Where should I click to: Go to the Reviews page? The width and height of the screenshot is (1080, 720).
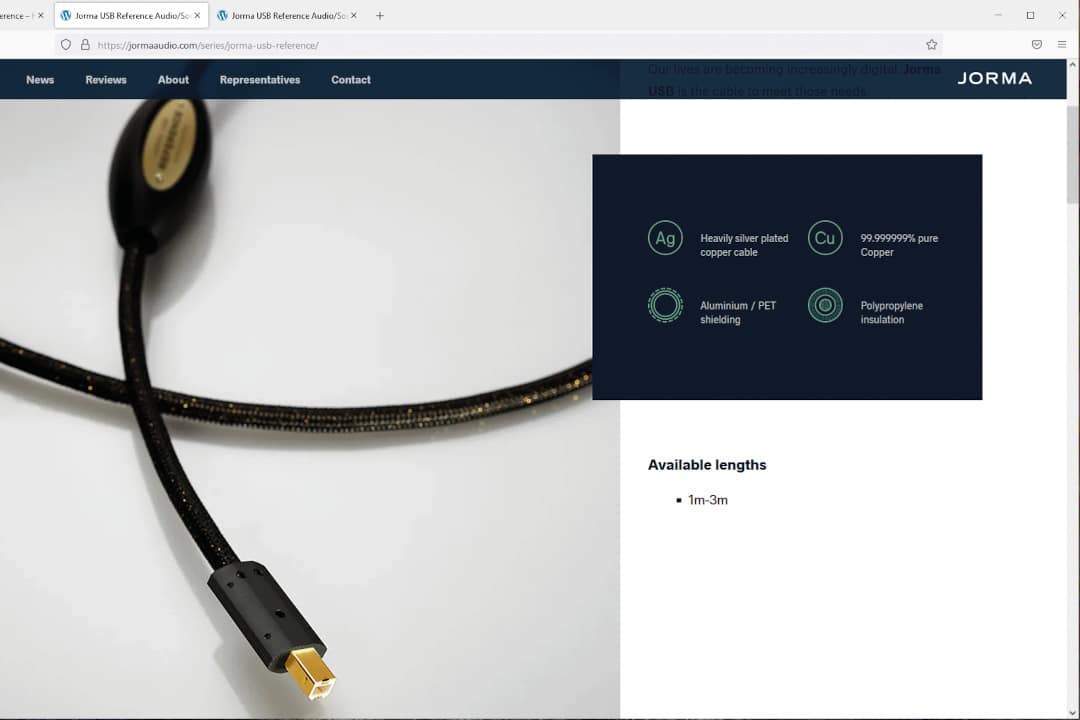click(106, 80)
